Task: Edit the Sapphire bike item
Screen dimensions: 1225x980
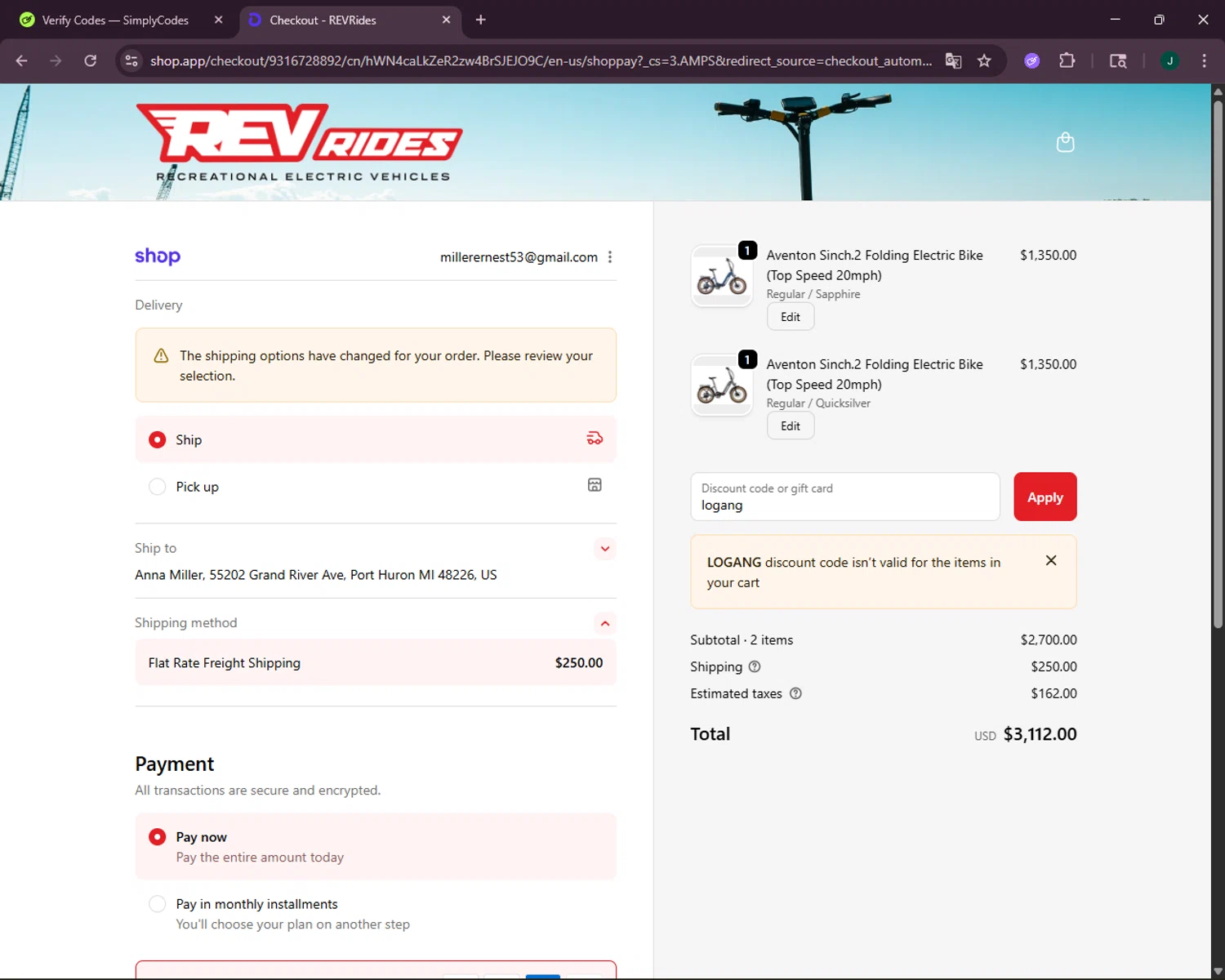Action: pos(791,317)
